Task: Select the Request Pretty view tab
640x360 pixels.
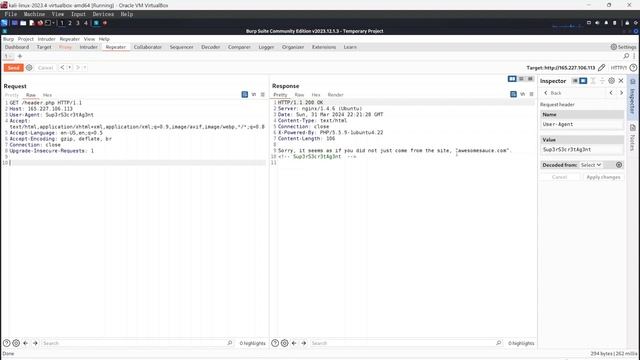Action: 12,95
